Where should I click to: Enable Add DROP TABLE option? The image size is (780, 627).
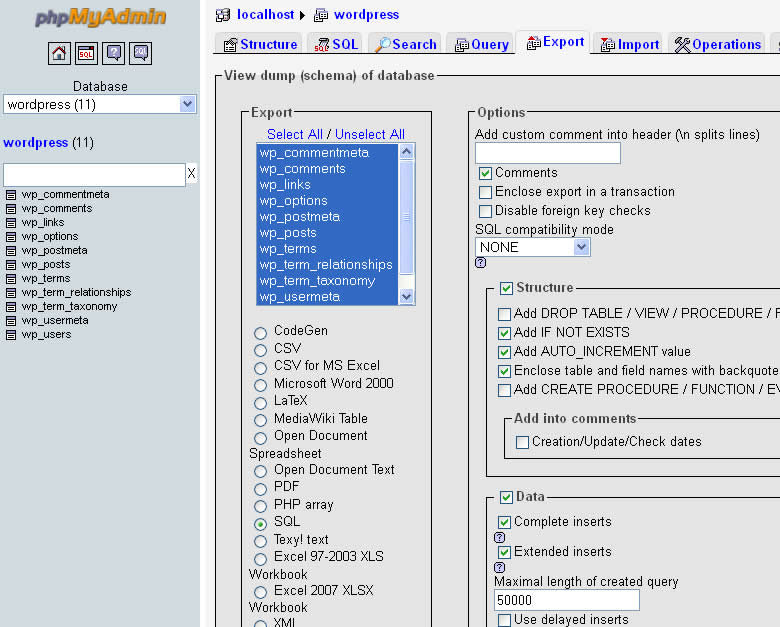click(504, 314)
